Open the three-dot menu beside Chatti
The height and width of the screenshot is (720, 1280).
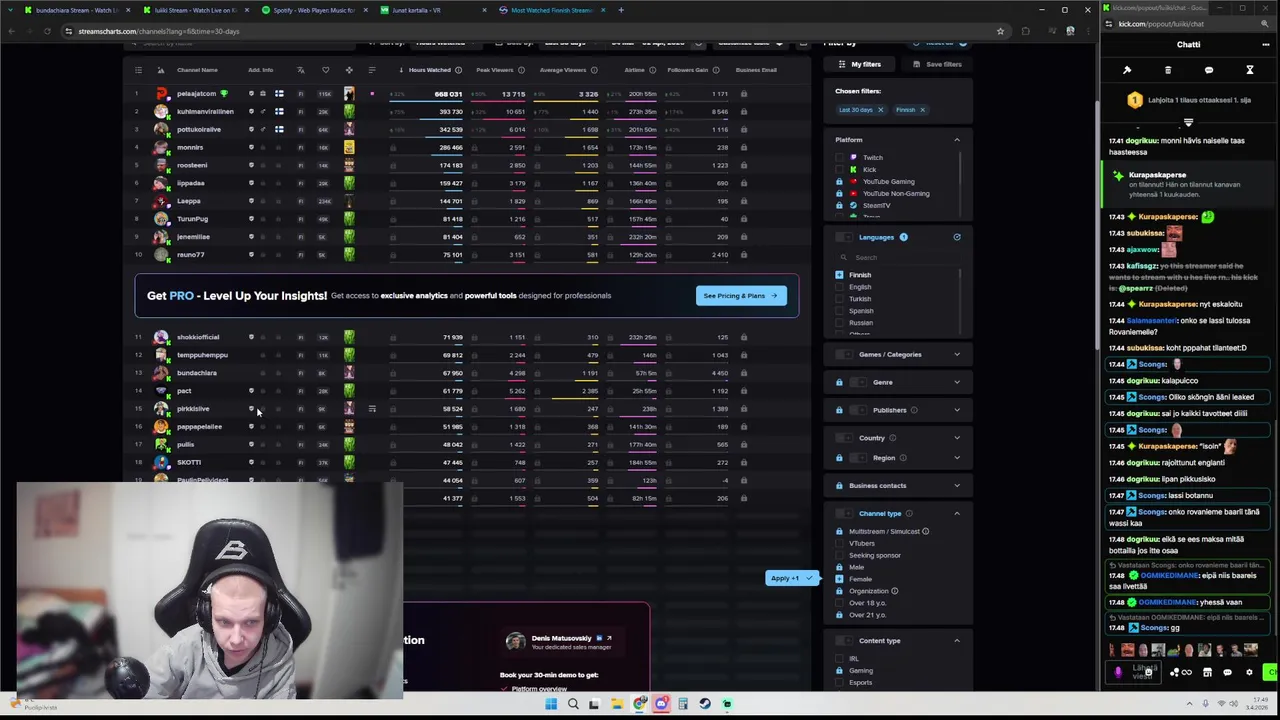(1266, 44)
